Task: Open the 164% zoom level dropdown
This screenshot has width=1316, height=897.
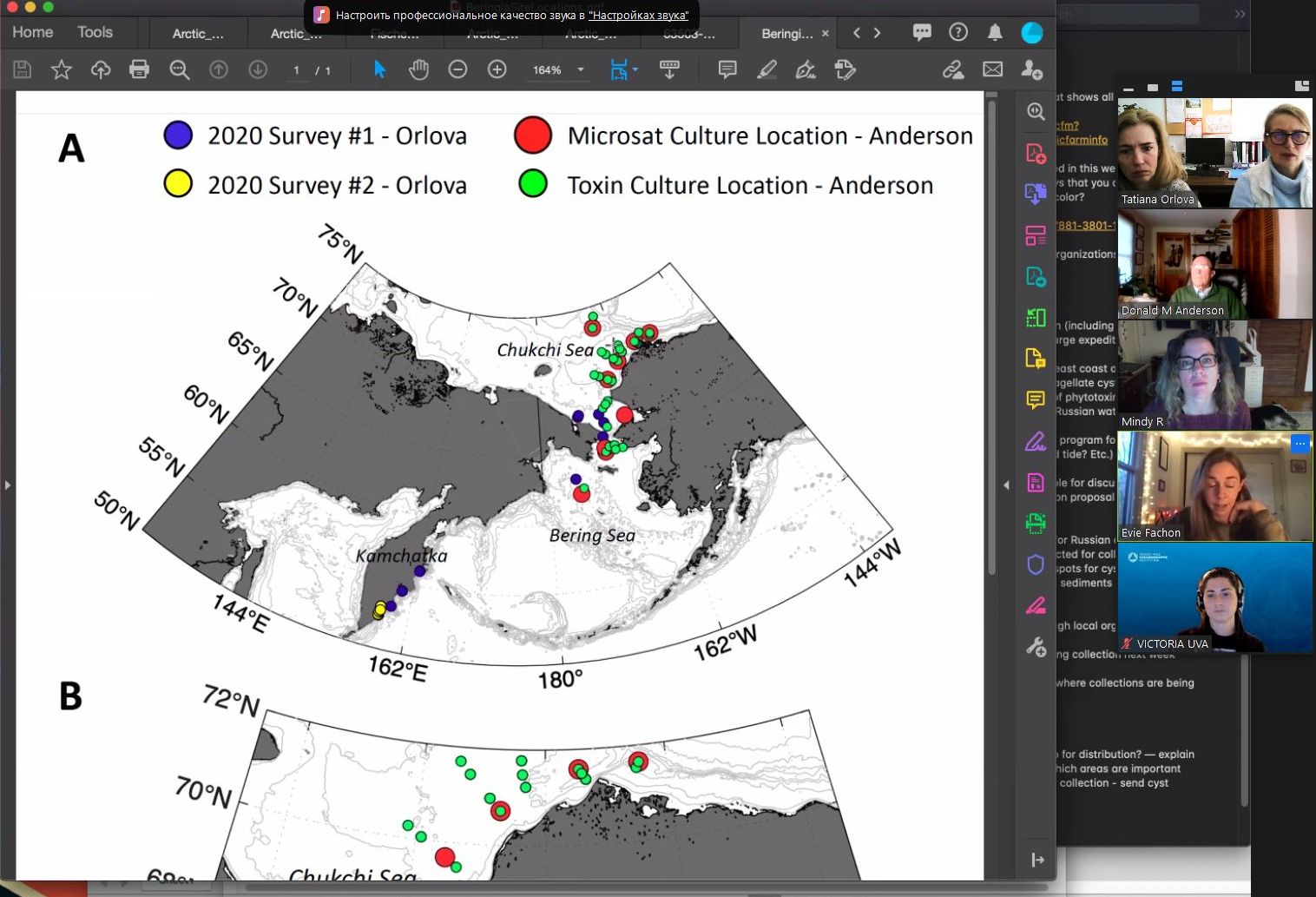Action: point(581,69)
